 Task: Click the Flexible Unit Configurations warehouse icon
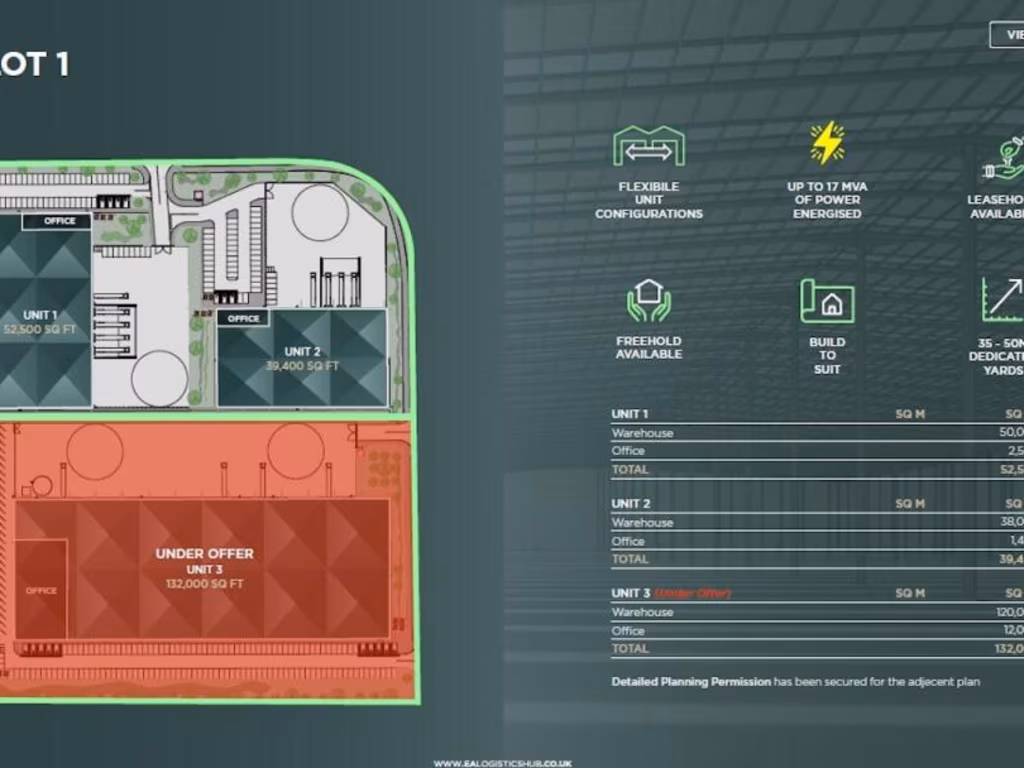[648, 146]
